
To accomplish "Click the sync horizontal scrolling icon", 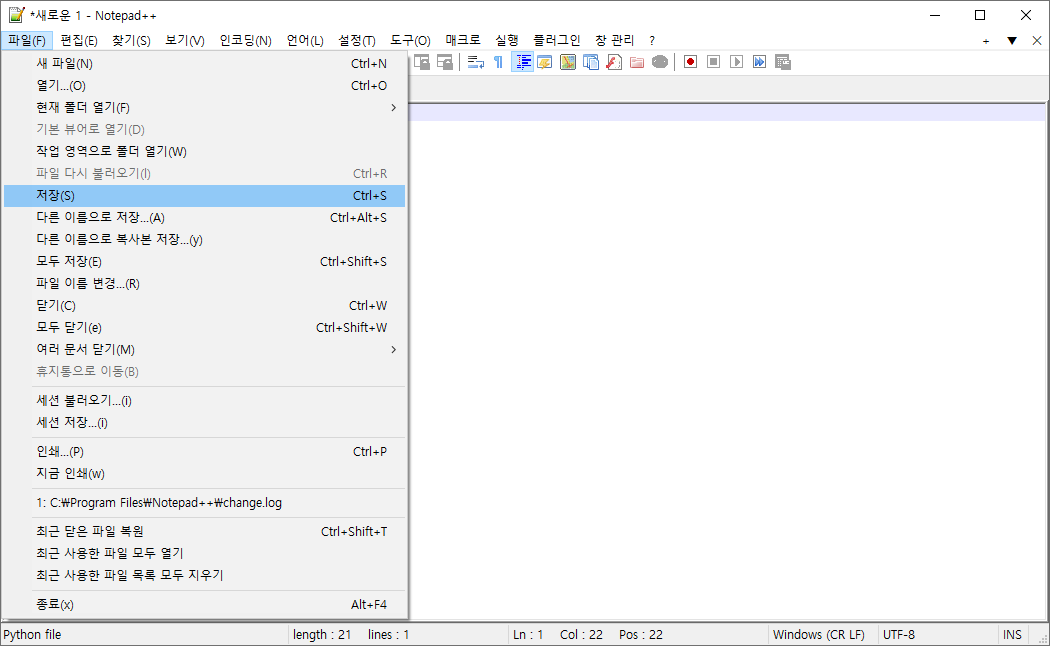I will coord(445,62).
